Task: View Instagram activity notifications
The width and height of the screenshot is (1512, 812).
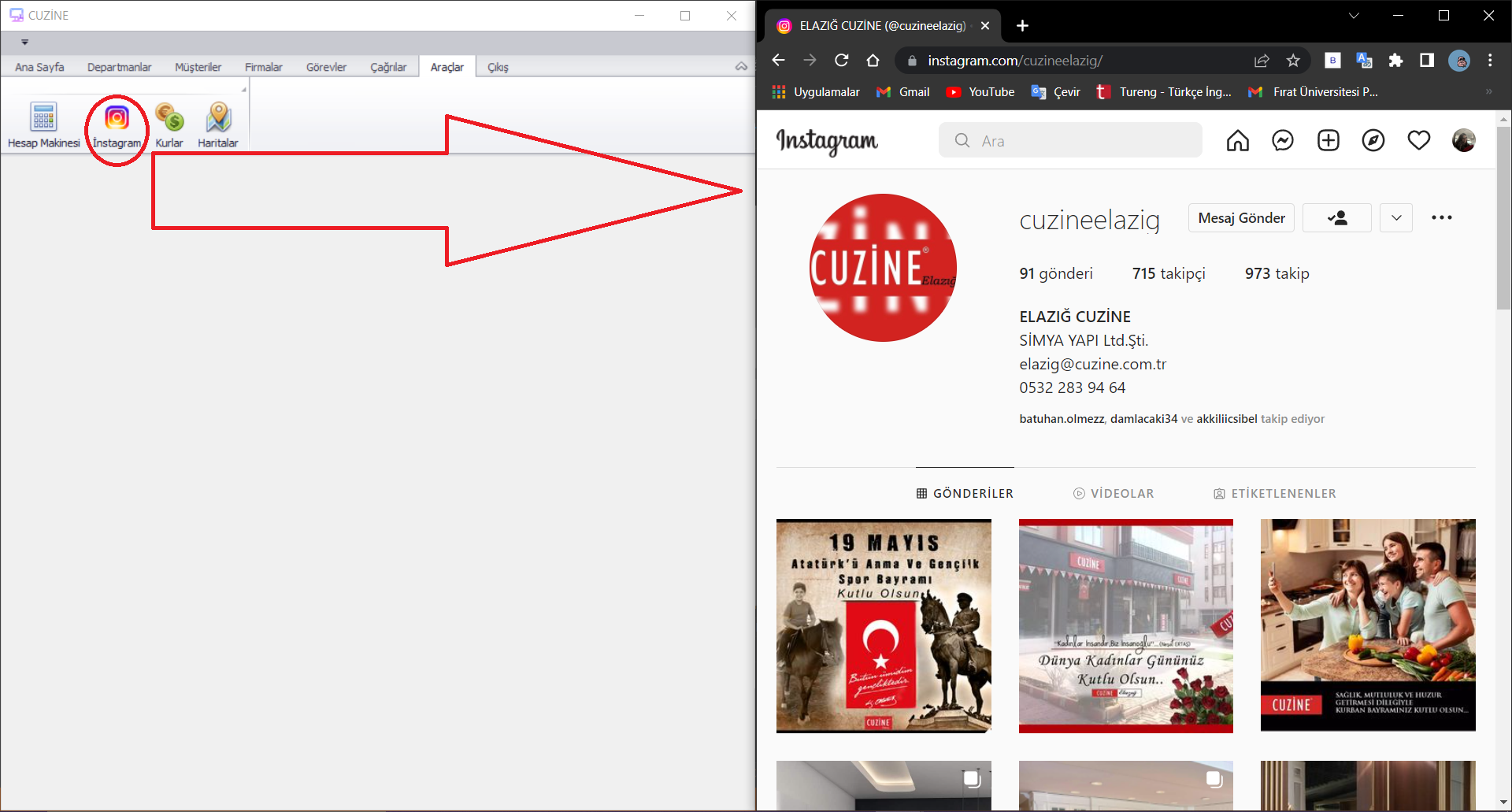Action: tap(1418, 140)
